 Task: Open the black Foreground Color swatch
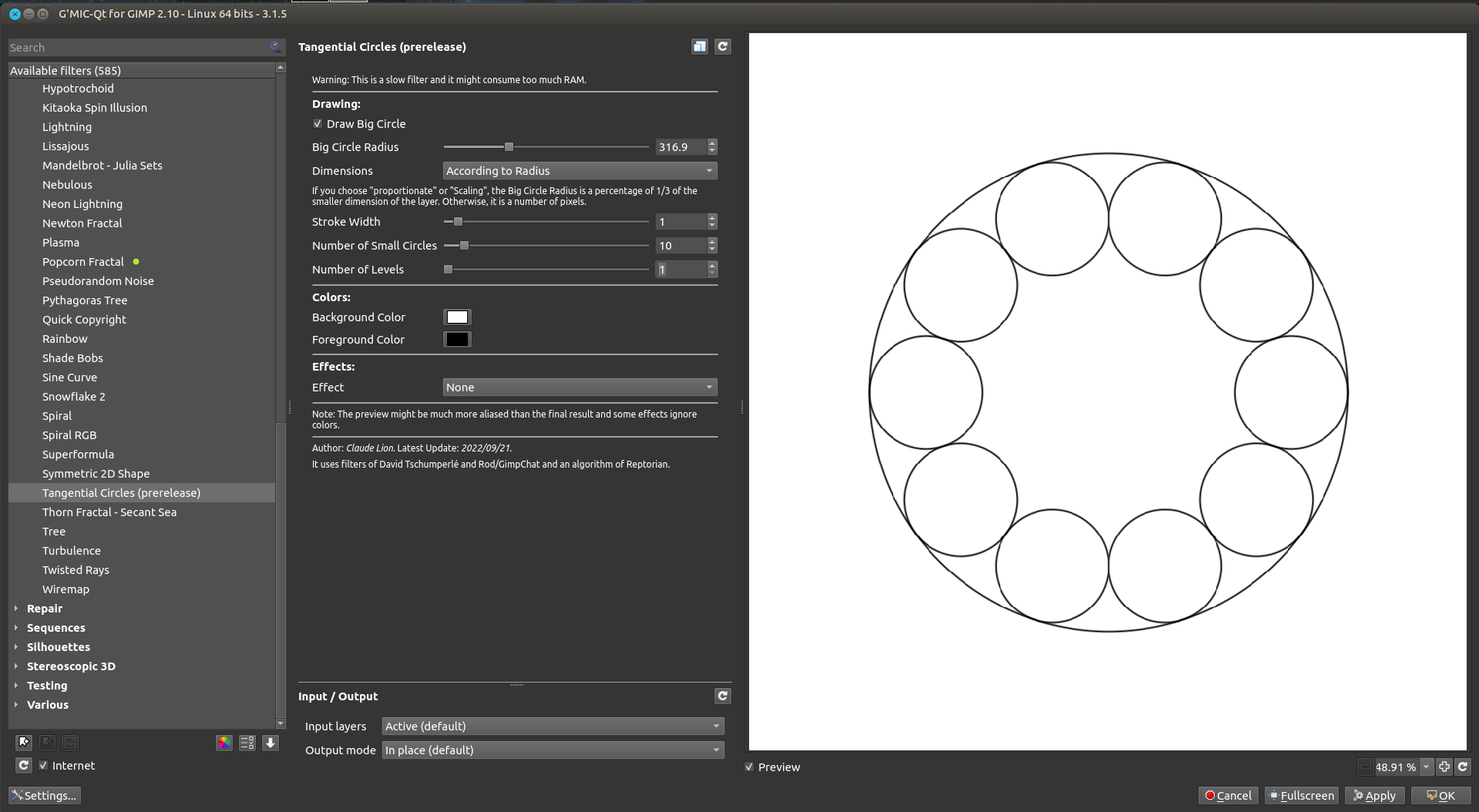coord(457,340)
